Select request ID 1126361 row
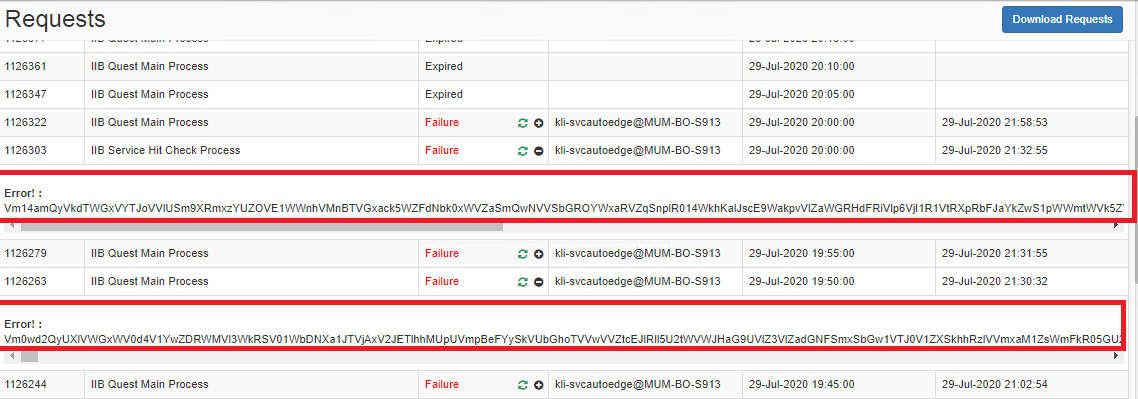The image size is (1138, 399). click(x=566, y=67)
